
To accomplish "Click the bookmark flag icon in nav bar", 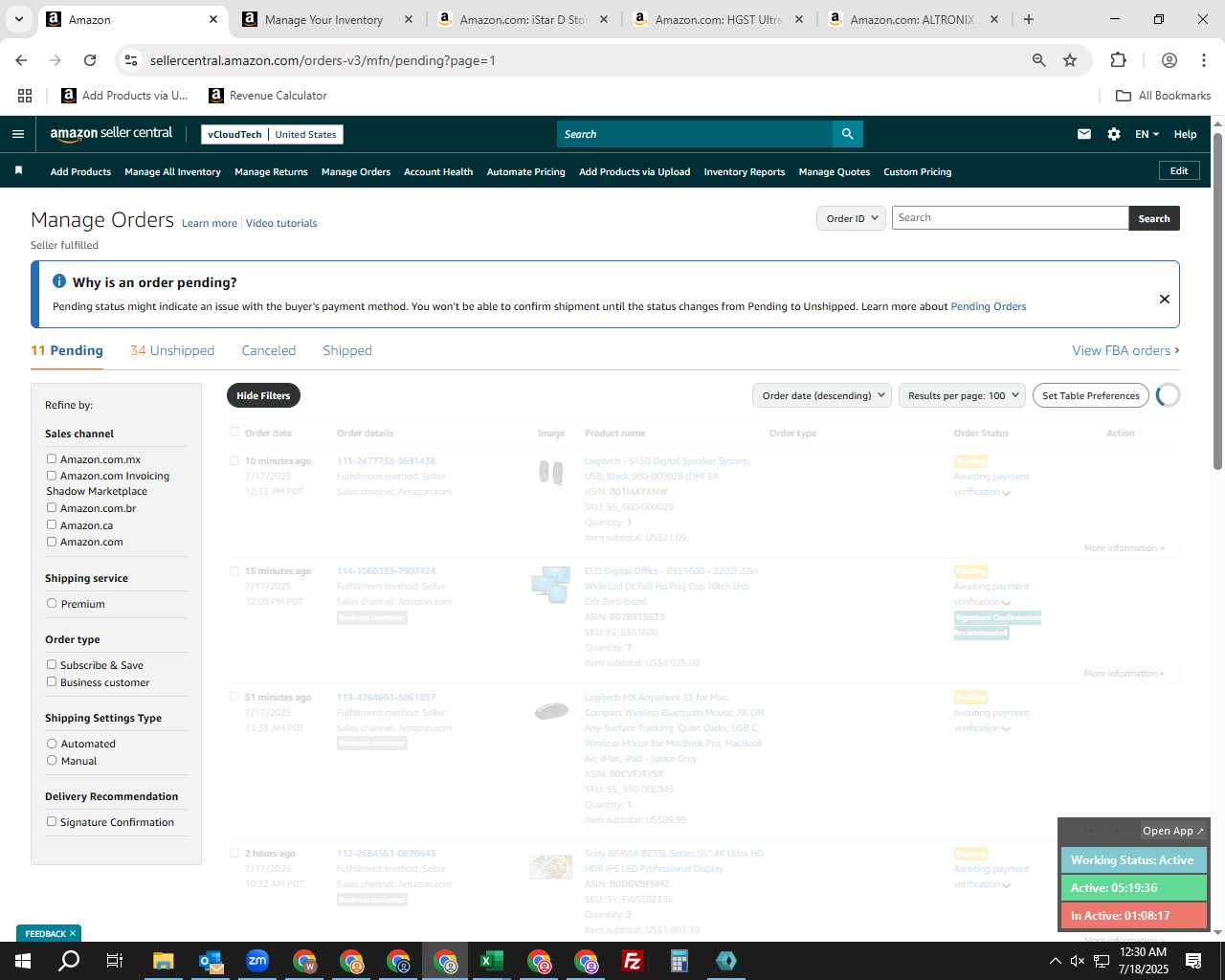I will [x=18, y=170].
